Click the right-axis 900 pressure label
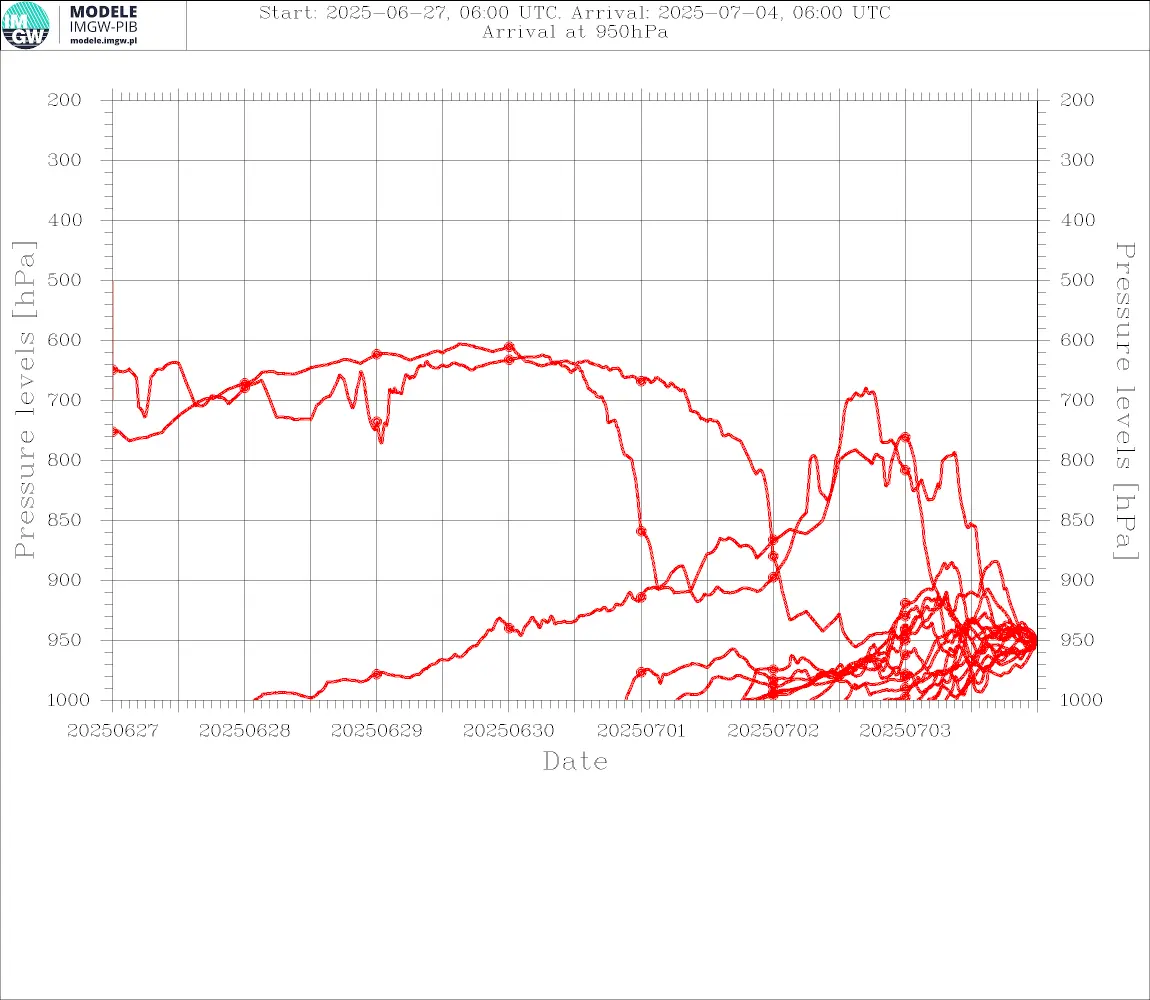Image resolution: width=1150 pixels, height=1000 pixels. [1077, 580]
